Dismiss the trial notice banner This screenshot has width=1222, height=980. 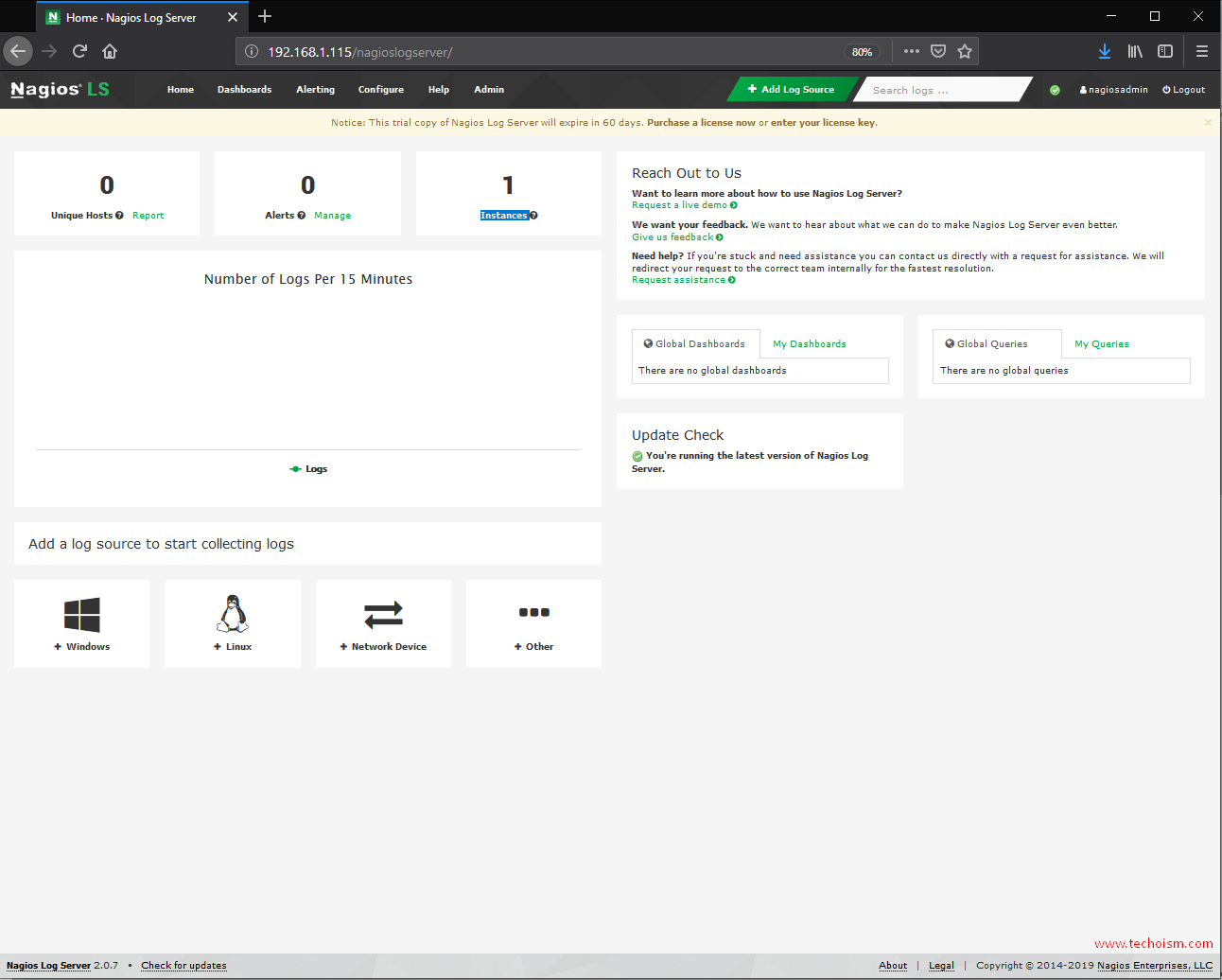coord(1207,123)
